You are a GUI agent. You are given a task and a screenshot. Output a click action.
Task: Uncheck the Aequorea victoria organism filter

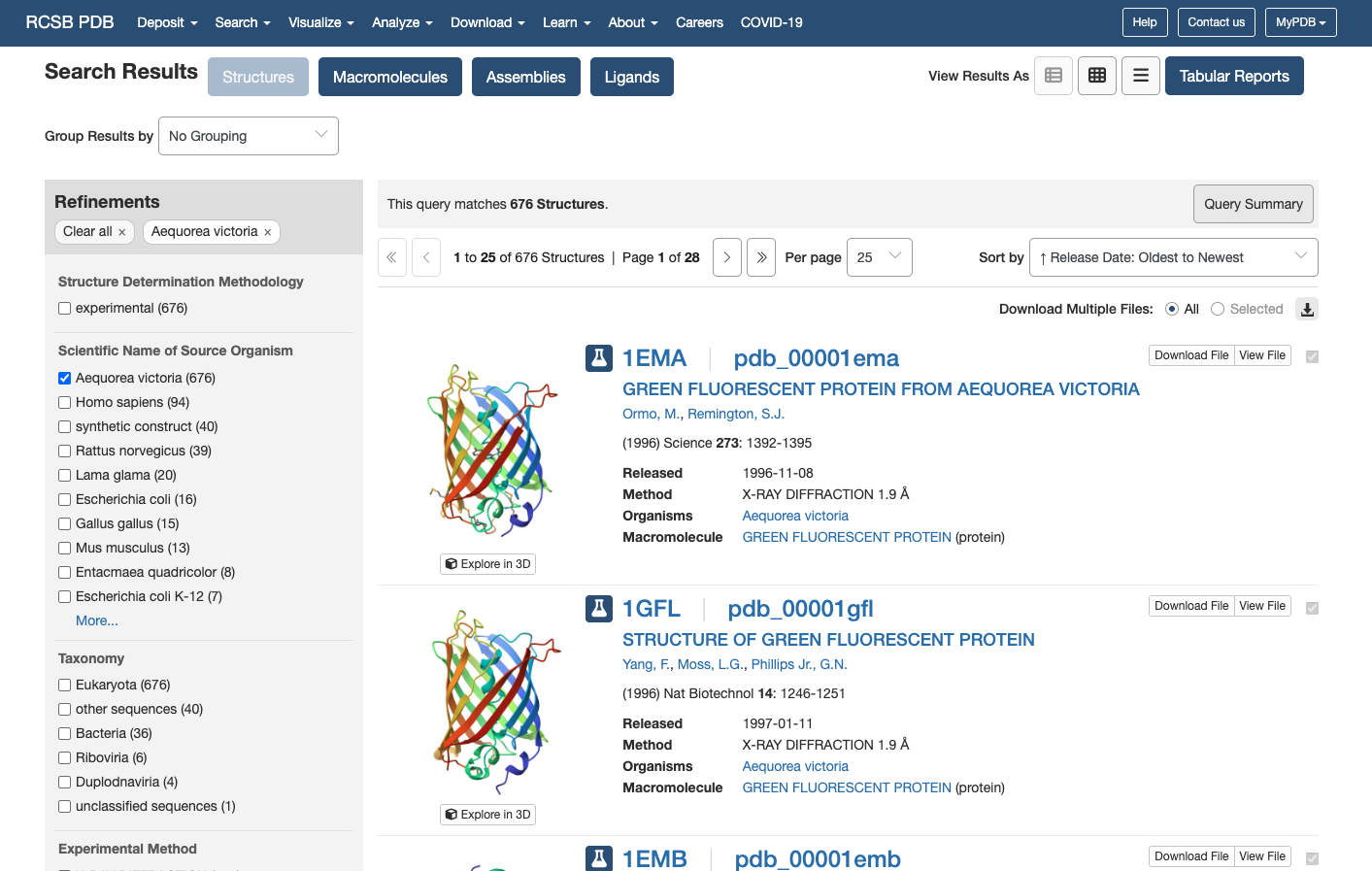click(x=64, y=378)
